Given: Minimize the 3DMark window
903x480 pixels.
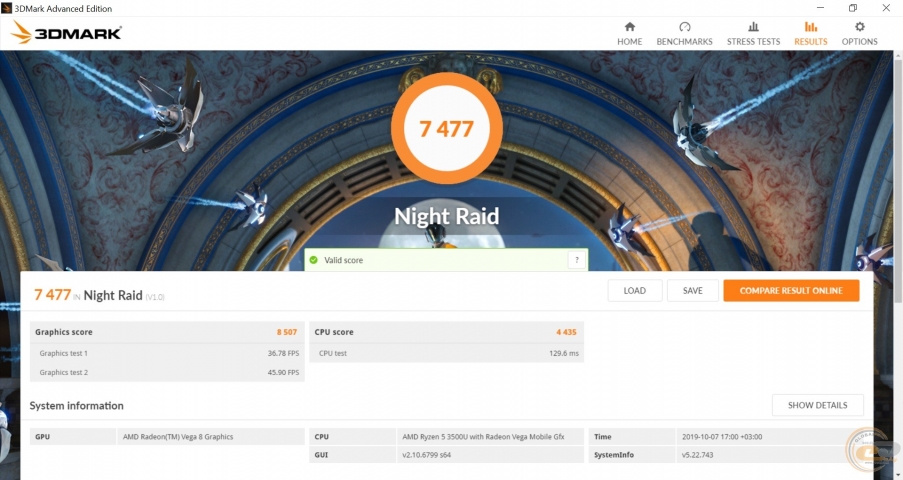Looking at the screenshot, I should (820, 7).
